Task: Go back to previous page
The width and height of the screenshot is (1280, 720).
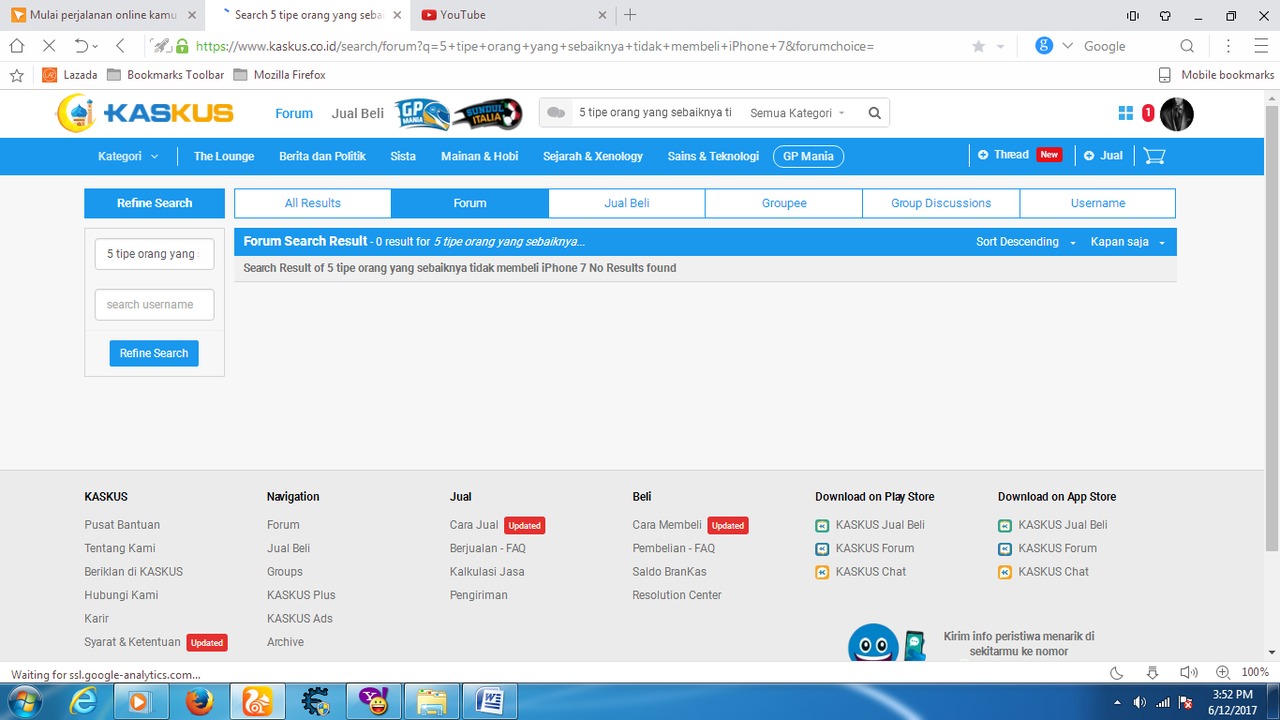Action: [x=120, y=46]
